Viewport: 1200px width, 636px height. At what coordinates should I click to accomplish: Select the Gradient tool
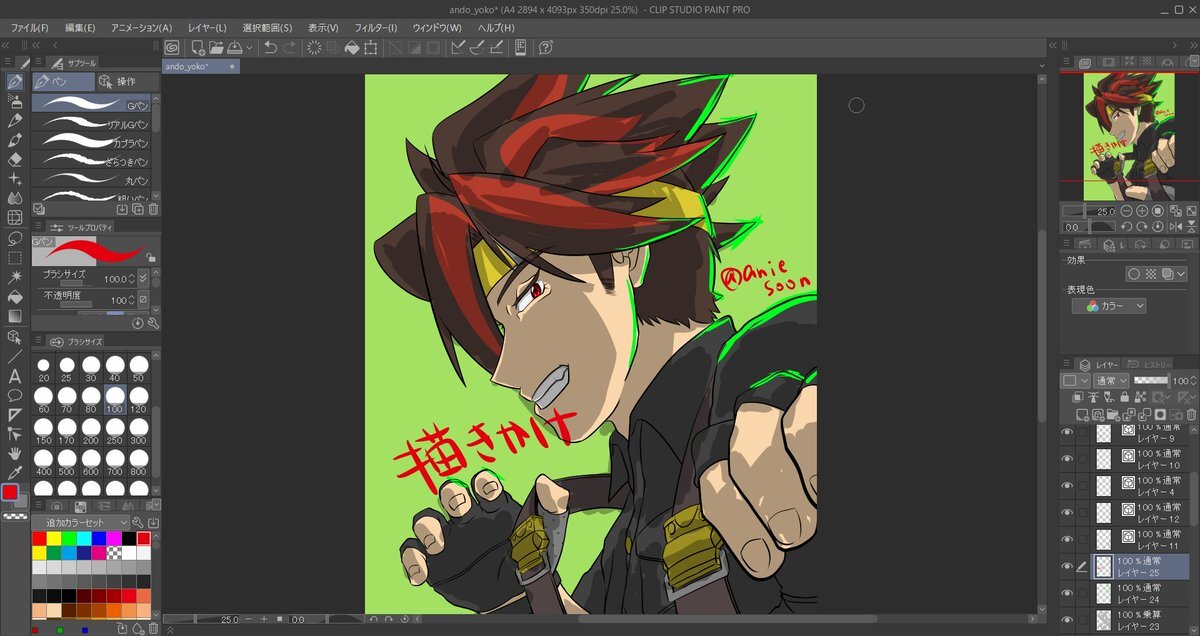click(x=15, y=316)
